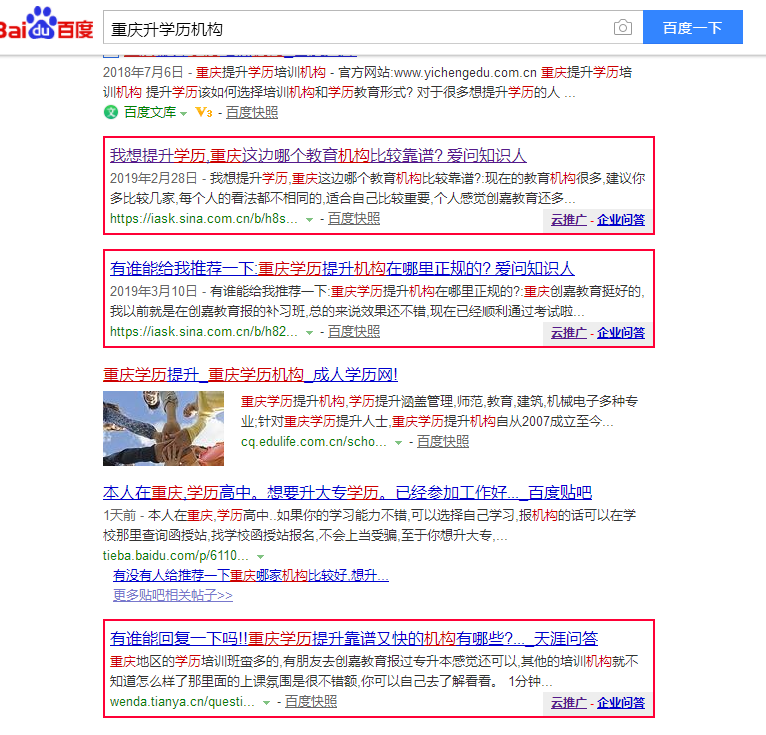Click URL text tieba.baidu.com/p/6110...
This screenshot has height=735, width=766.
[x=176, y=555]
